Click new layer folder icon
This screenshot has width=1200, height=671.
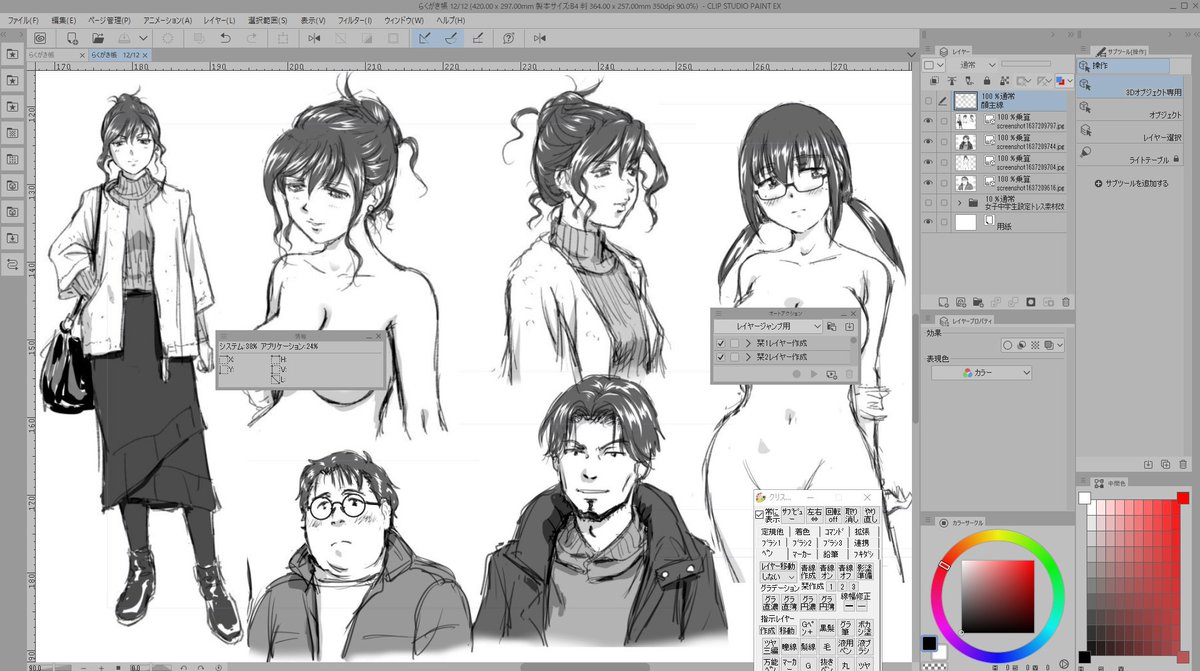978,301
